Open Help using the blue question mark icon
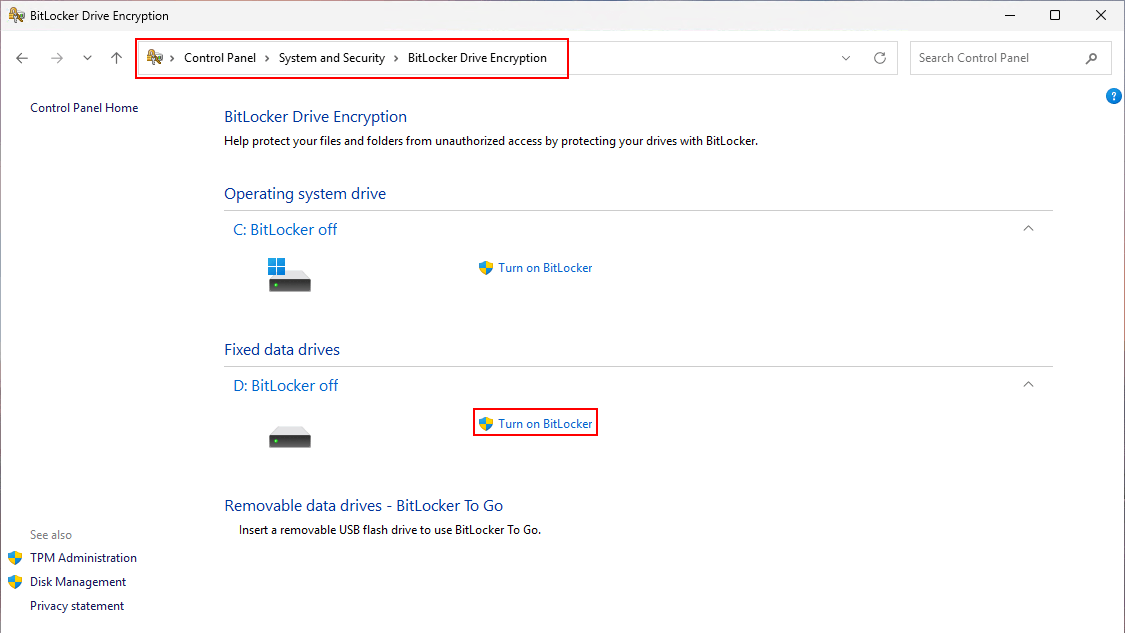1125x633 pixels. tap(1114, 95)
